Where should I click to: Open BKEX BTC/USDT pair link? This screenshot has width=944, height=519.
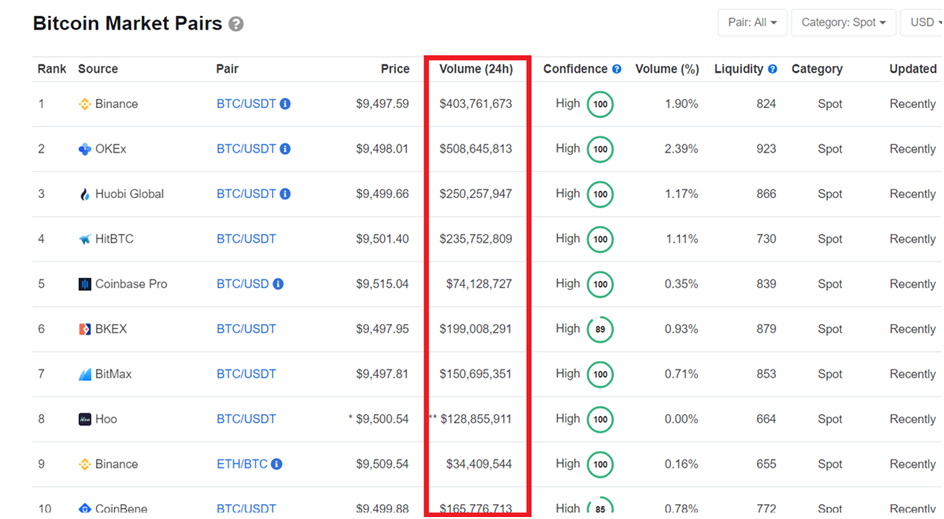[246, 329]
